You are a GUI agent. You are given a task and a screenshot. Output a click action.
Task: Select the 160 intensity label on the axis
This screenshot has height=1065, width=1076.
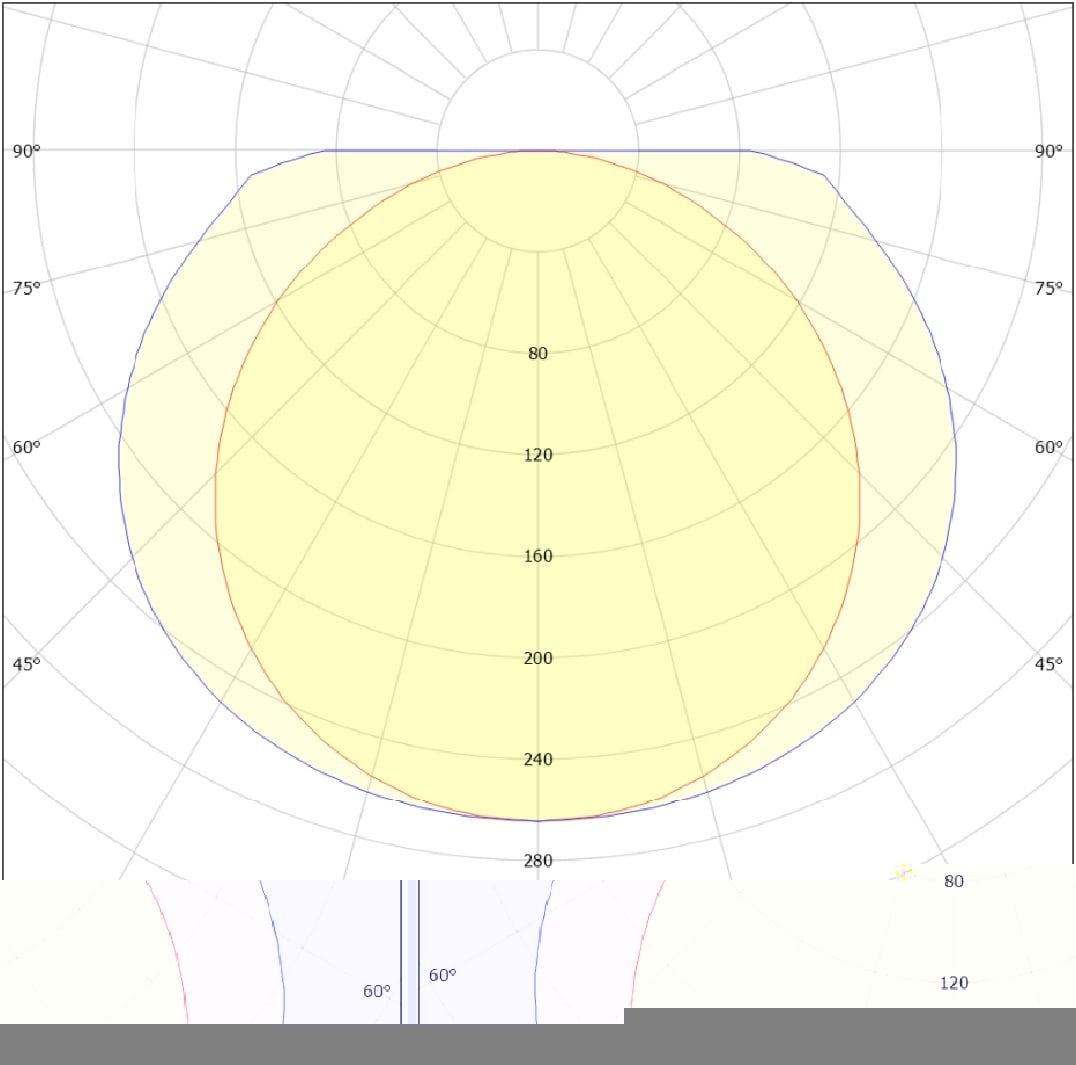point(538,556)
